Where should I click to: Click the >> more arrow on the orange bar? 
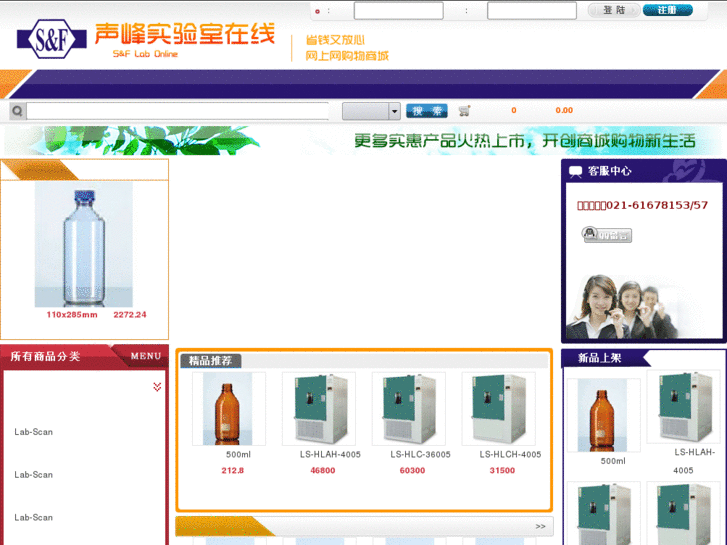pos(540,526)
